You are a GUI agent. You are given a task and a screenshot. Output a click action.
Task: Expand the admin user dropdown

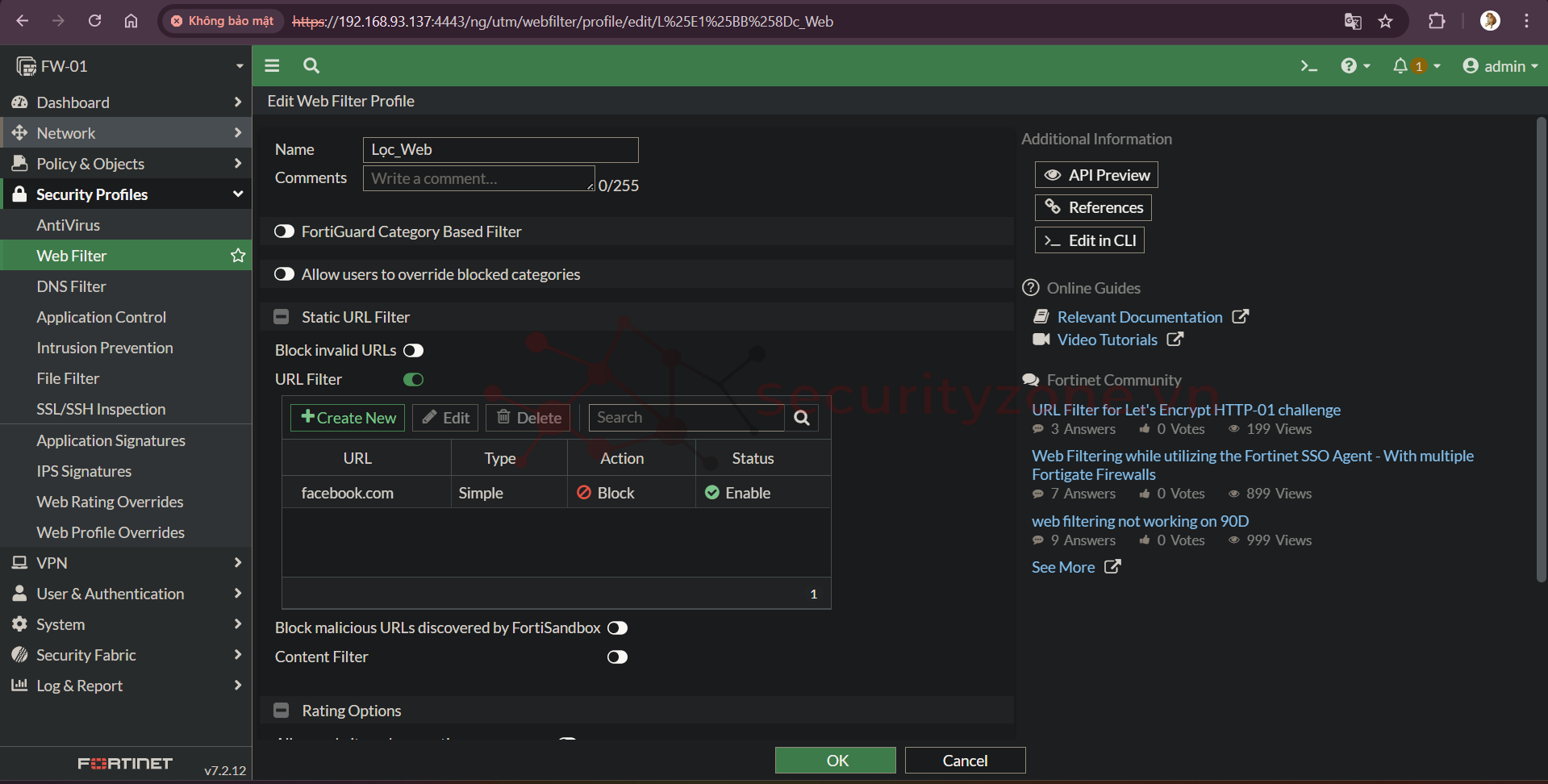(x=1500, y=66)
